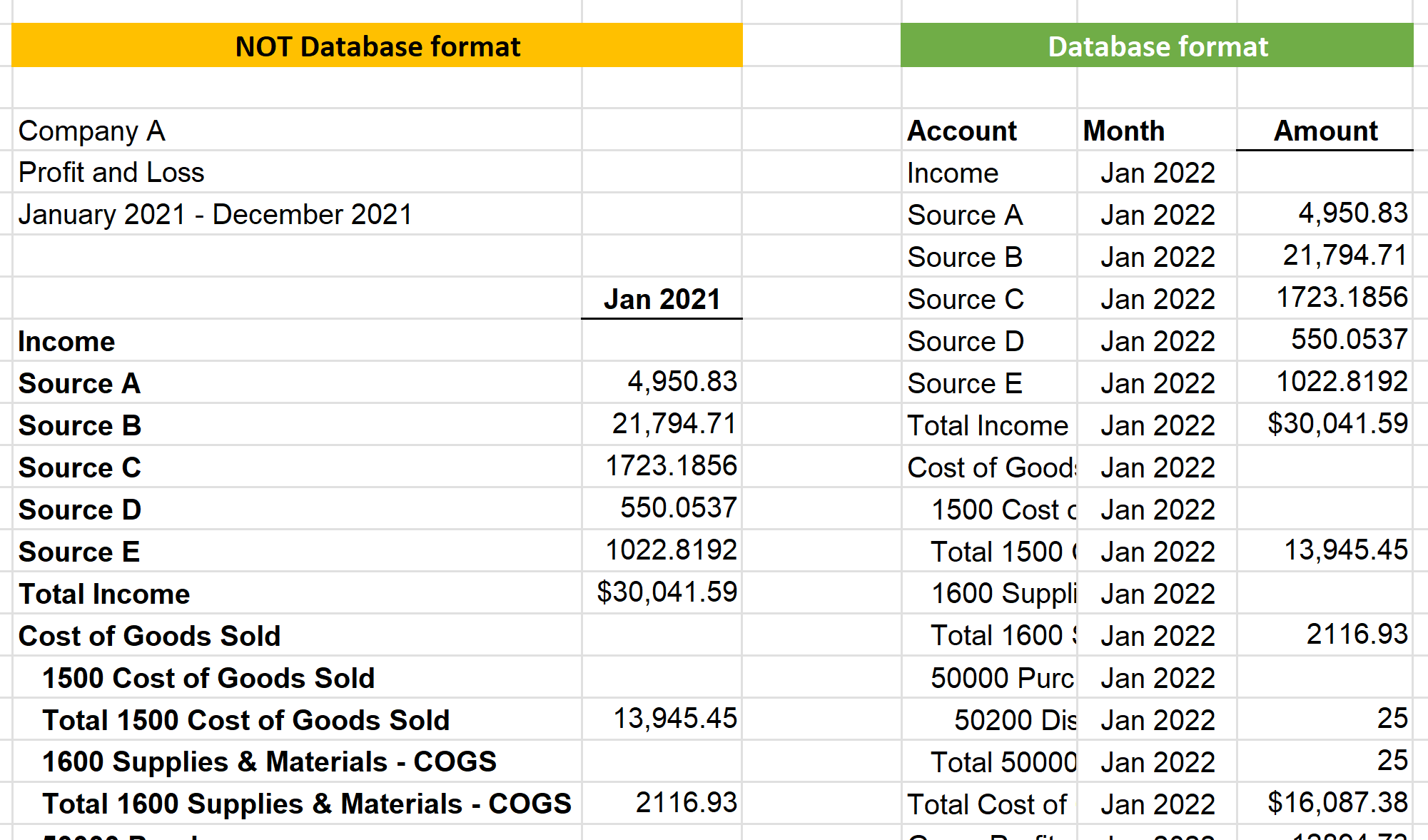This screenshot has width=1428, height=840.
Task: Select the Jan 2022 cell beside Income
Action: [1157, 173]
